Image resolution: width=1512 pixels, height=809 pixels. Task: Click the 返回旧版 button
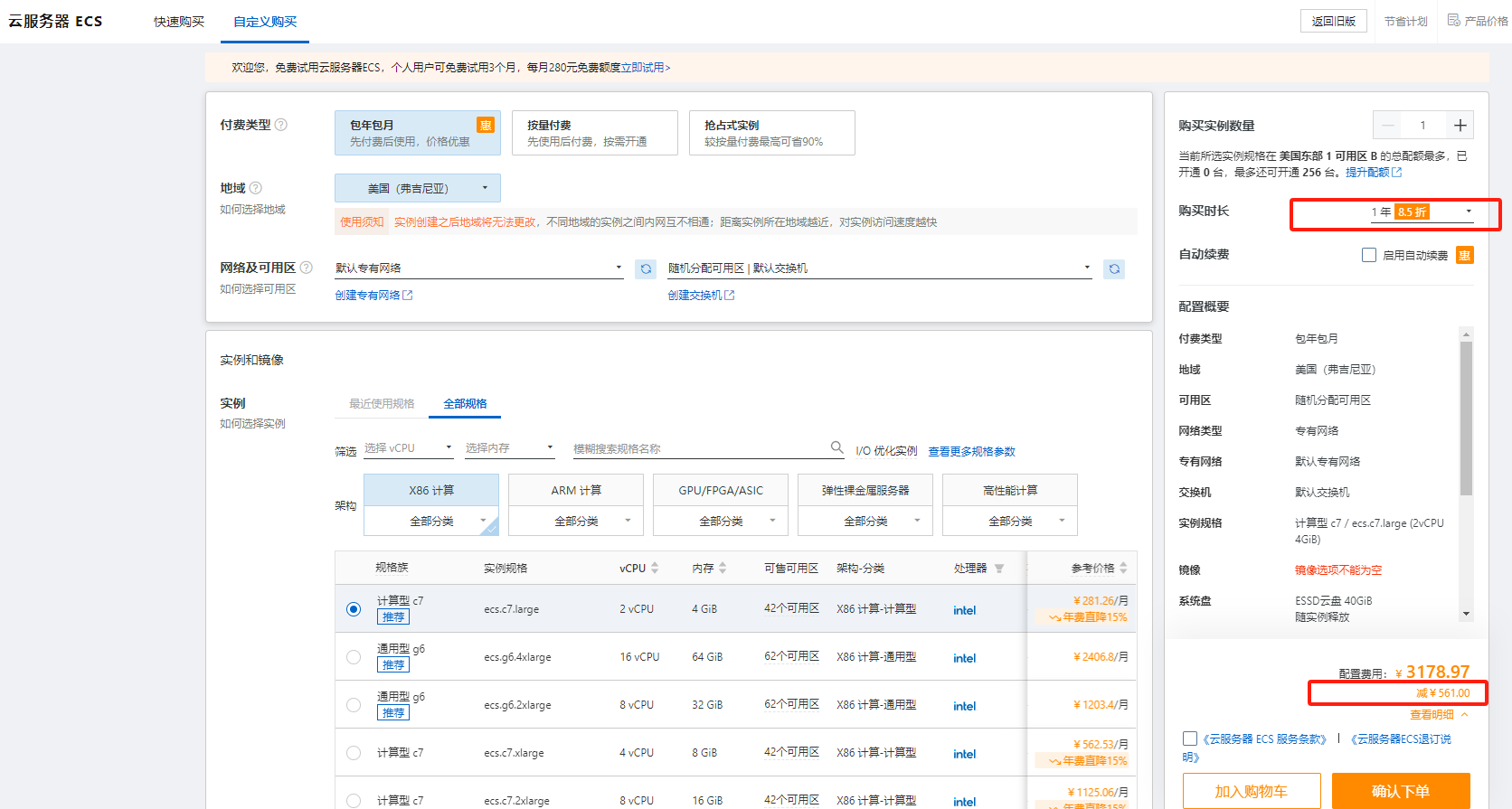coord(1334,21)
